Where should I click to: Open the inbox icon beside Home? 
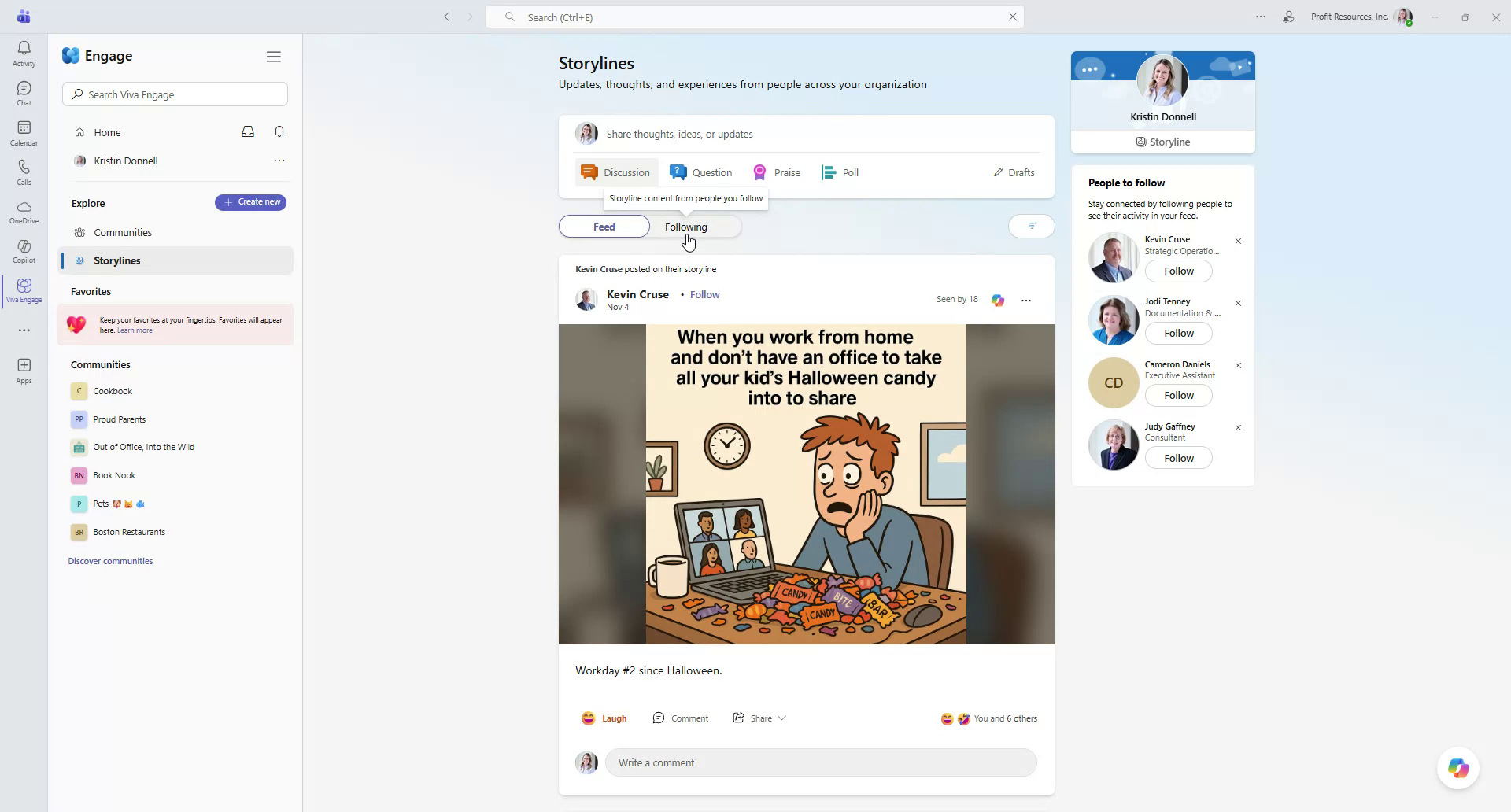point(248,131)
